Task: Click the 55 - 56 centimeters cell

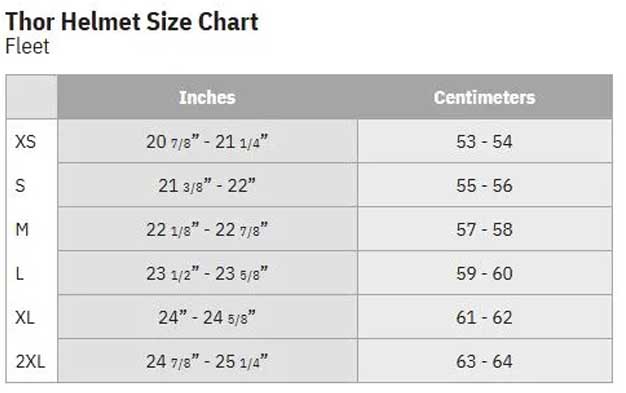Action: (485, 185)
